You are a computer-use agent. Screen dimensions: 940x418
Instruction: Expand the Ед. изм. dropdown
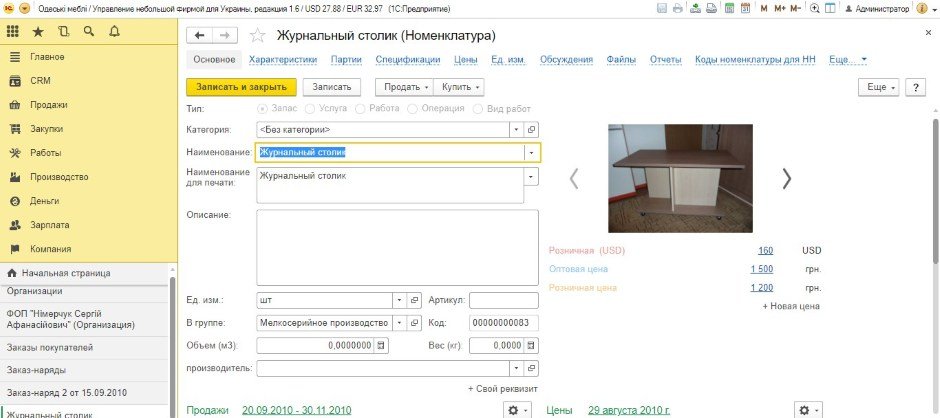point(400,300)
